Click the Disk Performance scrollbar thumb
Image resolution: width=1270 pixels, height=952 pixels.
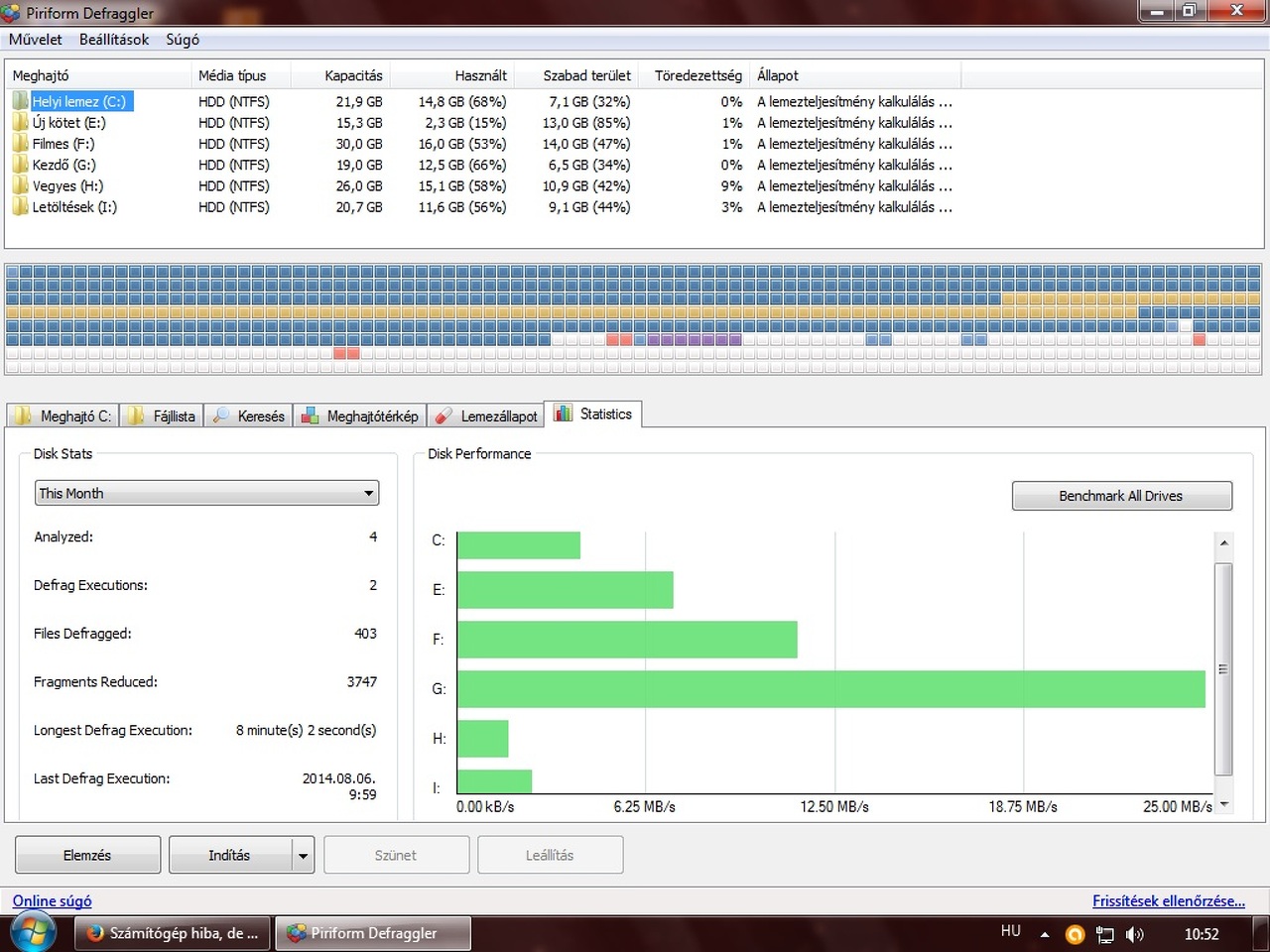click(1223, 669)
